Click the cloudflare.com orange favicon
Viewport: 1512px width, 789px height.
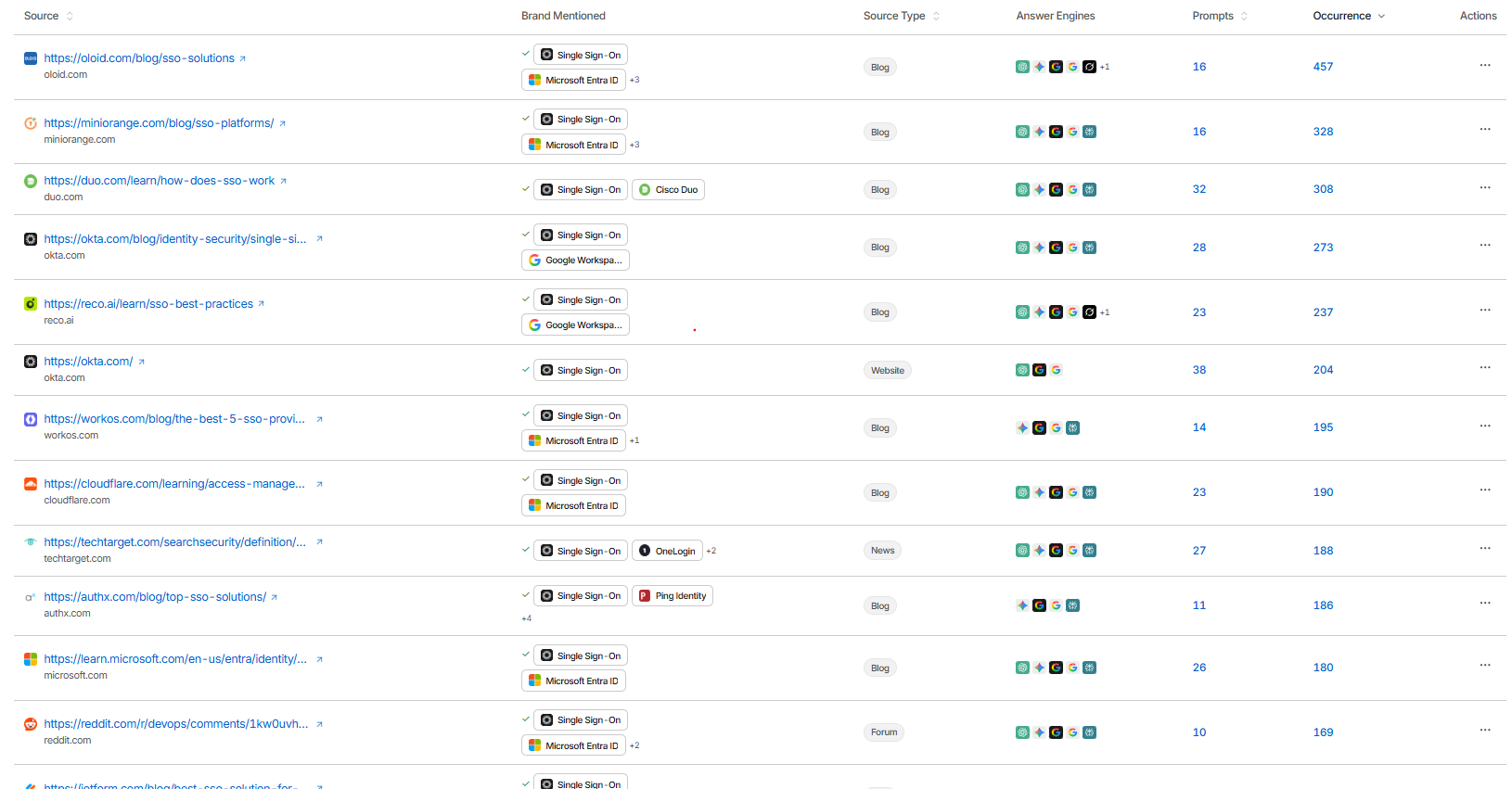tap(31, 484)
